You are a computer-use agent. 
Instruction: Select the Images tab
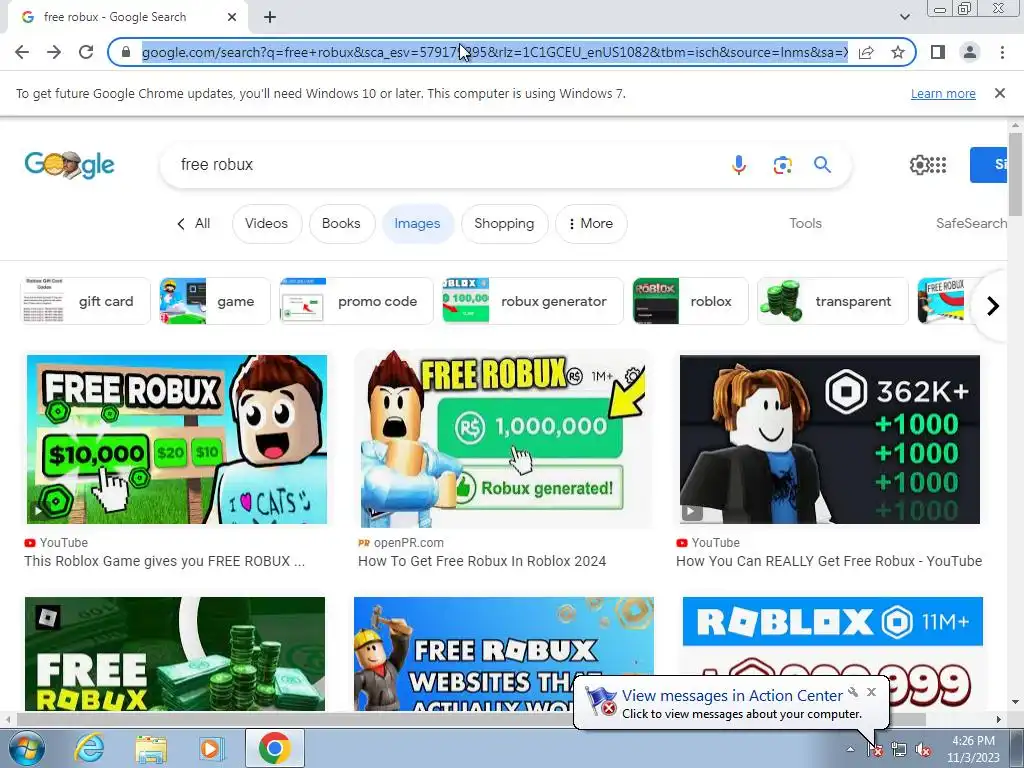click(x=417, y=223)
